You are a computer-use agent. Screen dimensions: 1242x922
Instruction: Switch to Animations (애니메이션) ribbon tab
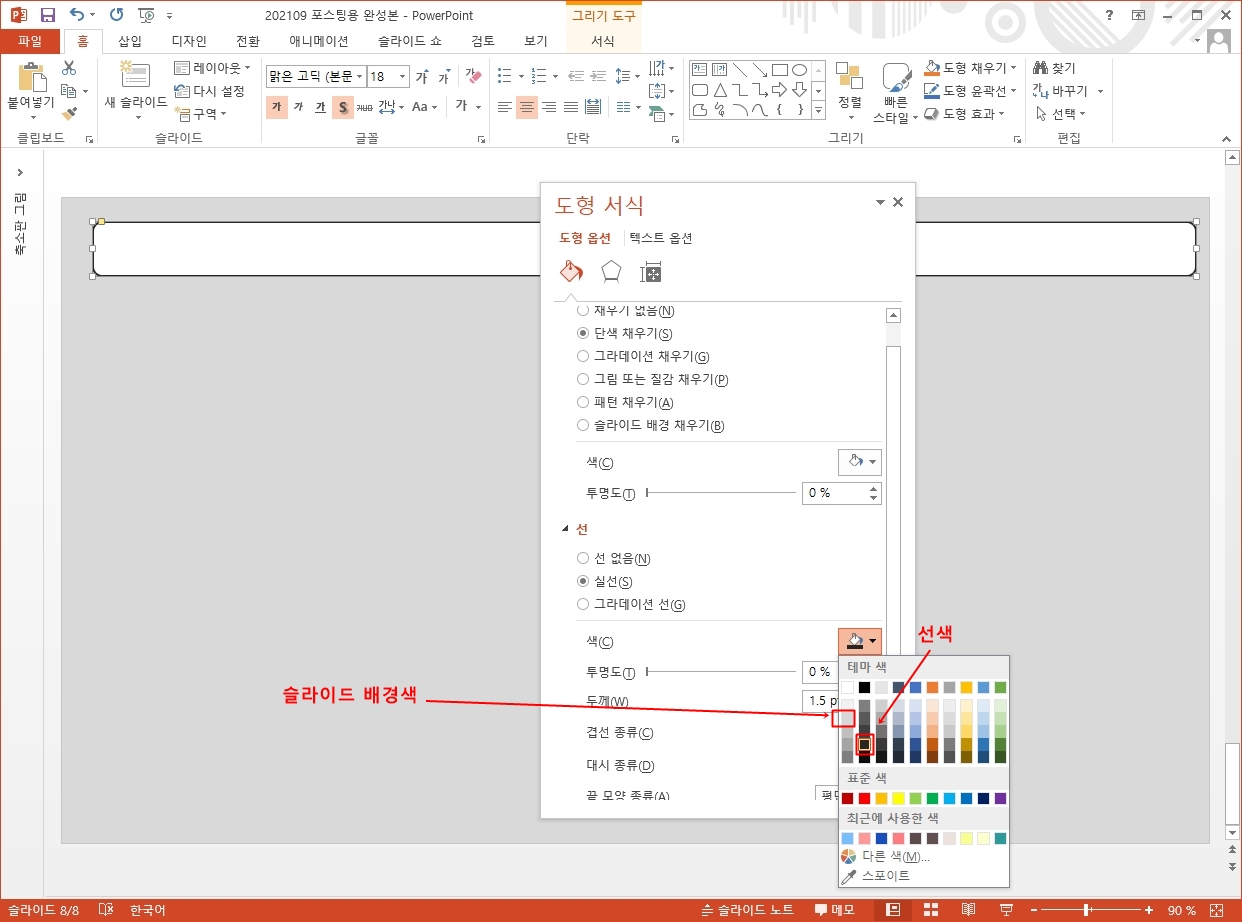(318, 41)
